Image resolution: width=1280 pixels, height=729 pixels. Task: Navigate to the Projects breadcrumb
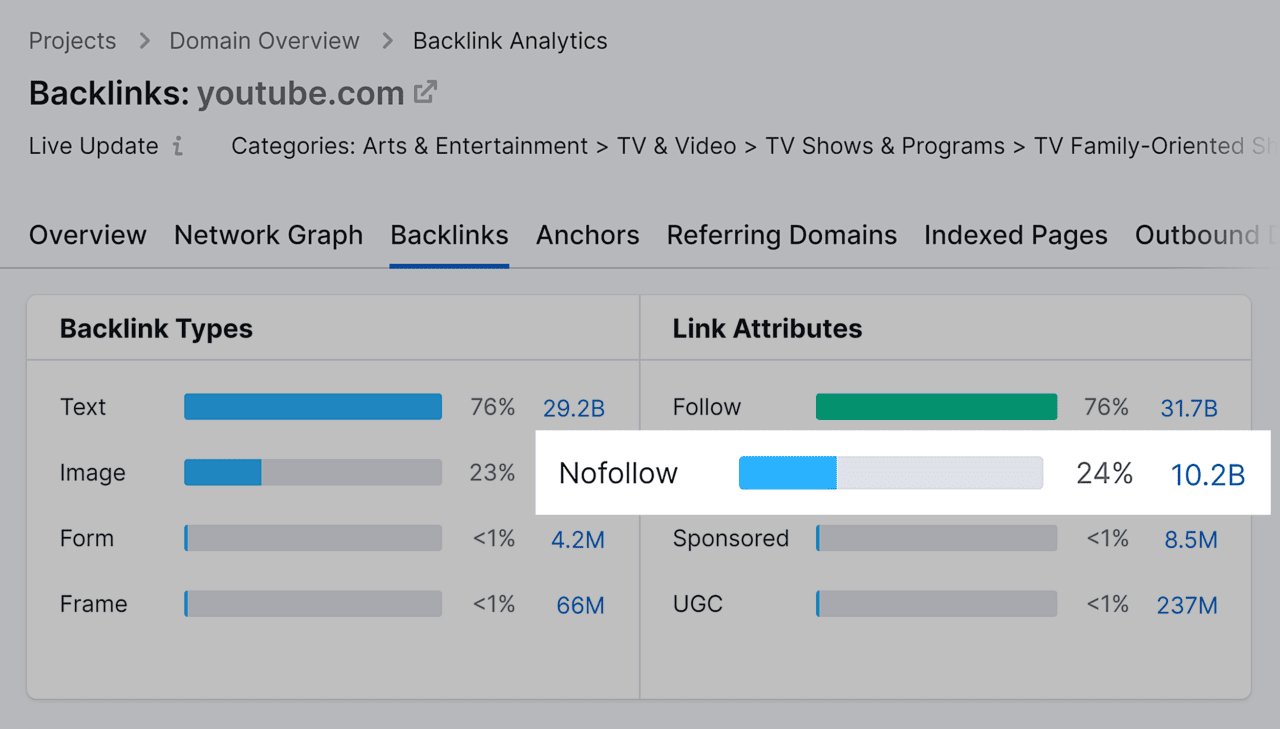click(x=72, y=41)
